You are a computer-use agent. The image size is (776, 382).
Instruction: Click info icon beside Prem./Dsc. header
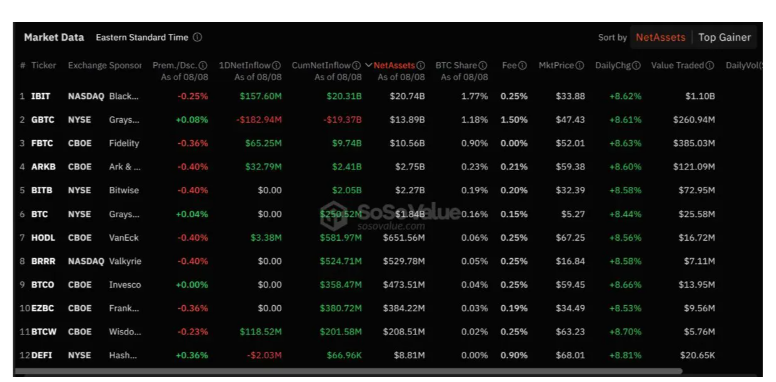point(203,65)
